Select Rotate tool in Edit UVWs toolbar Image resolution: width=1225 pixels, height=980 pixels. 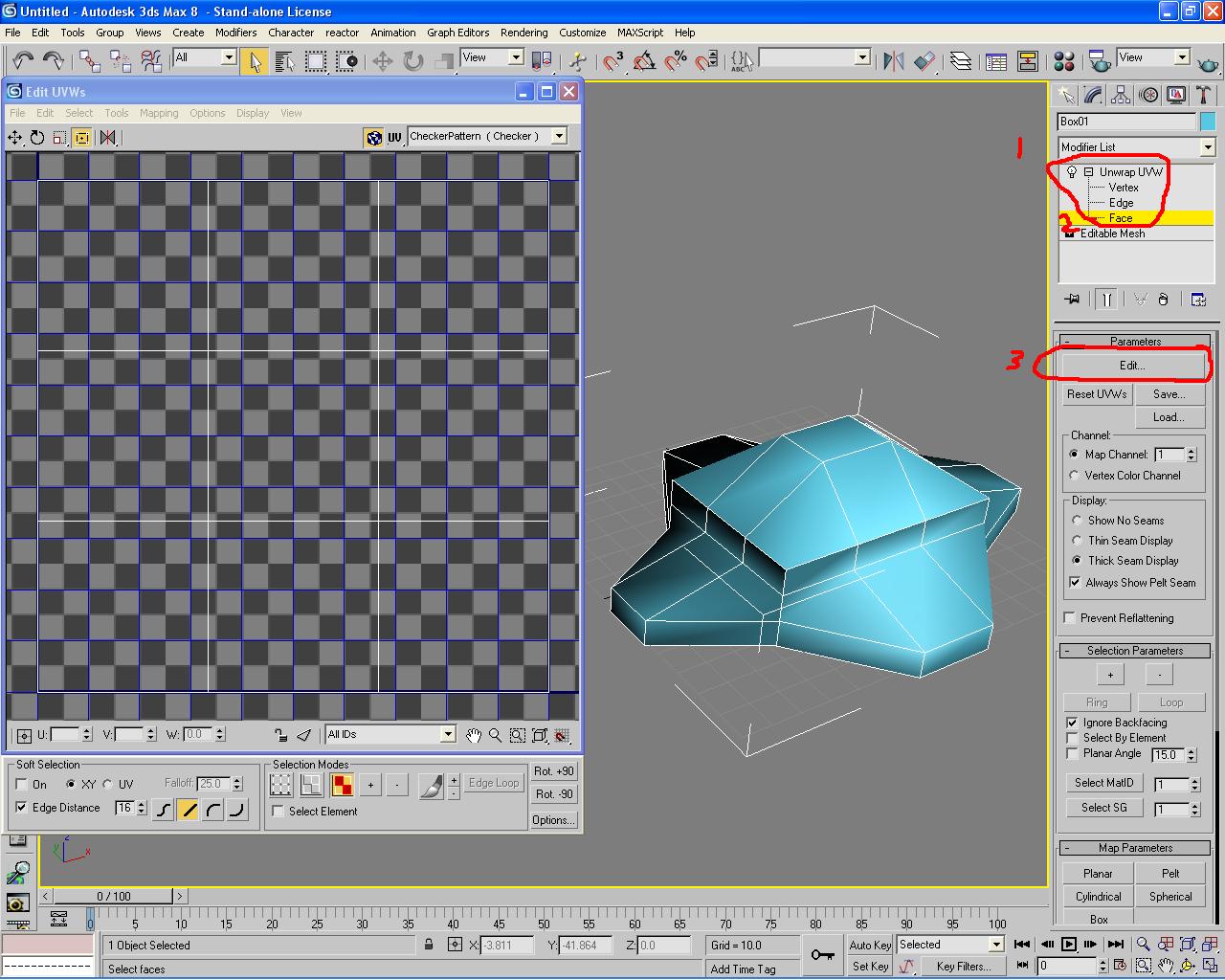point(37,138)
